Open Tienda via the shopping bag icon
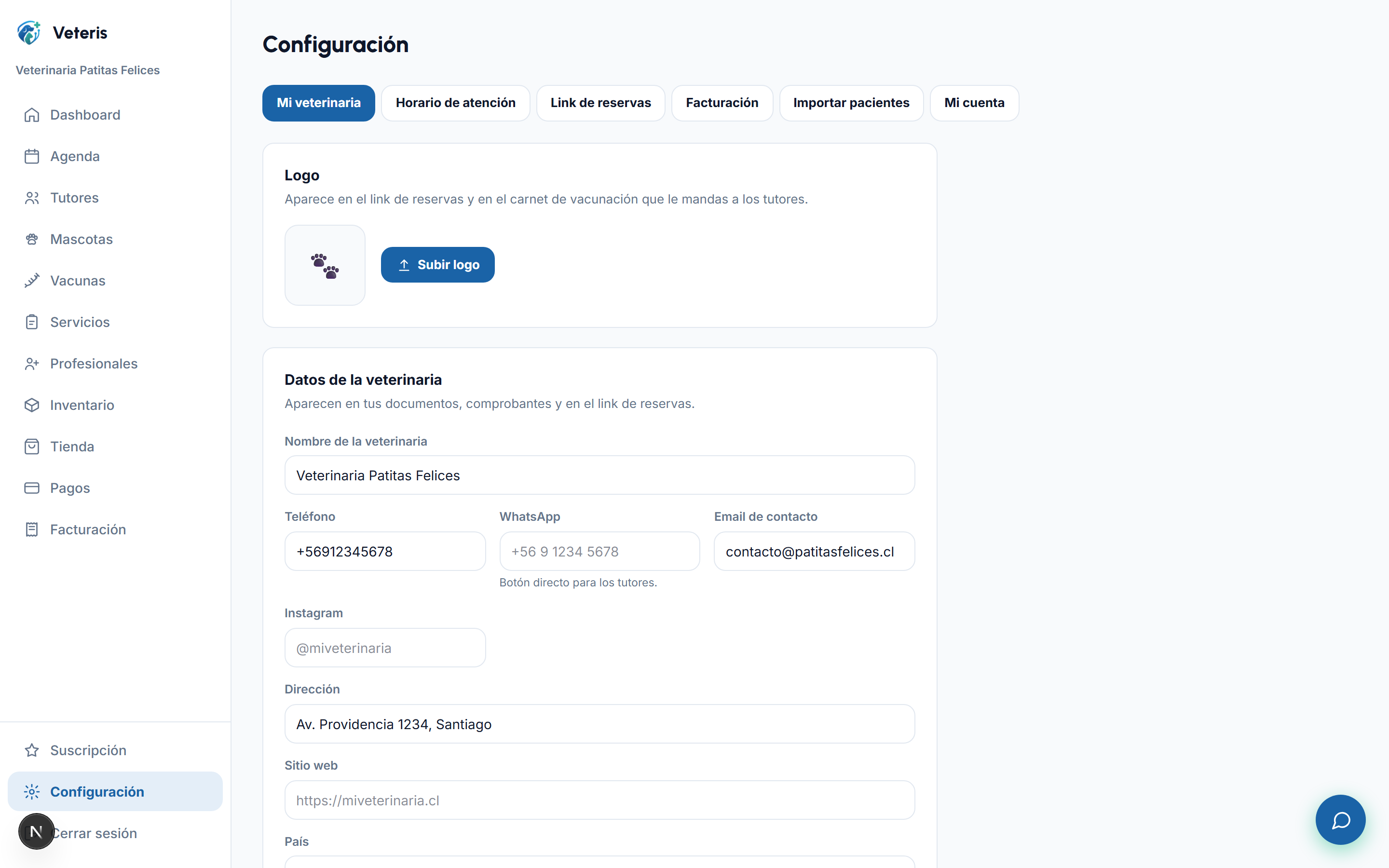 (31, 447)
